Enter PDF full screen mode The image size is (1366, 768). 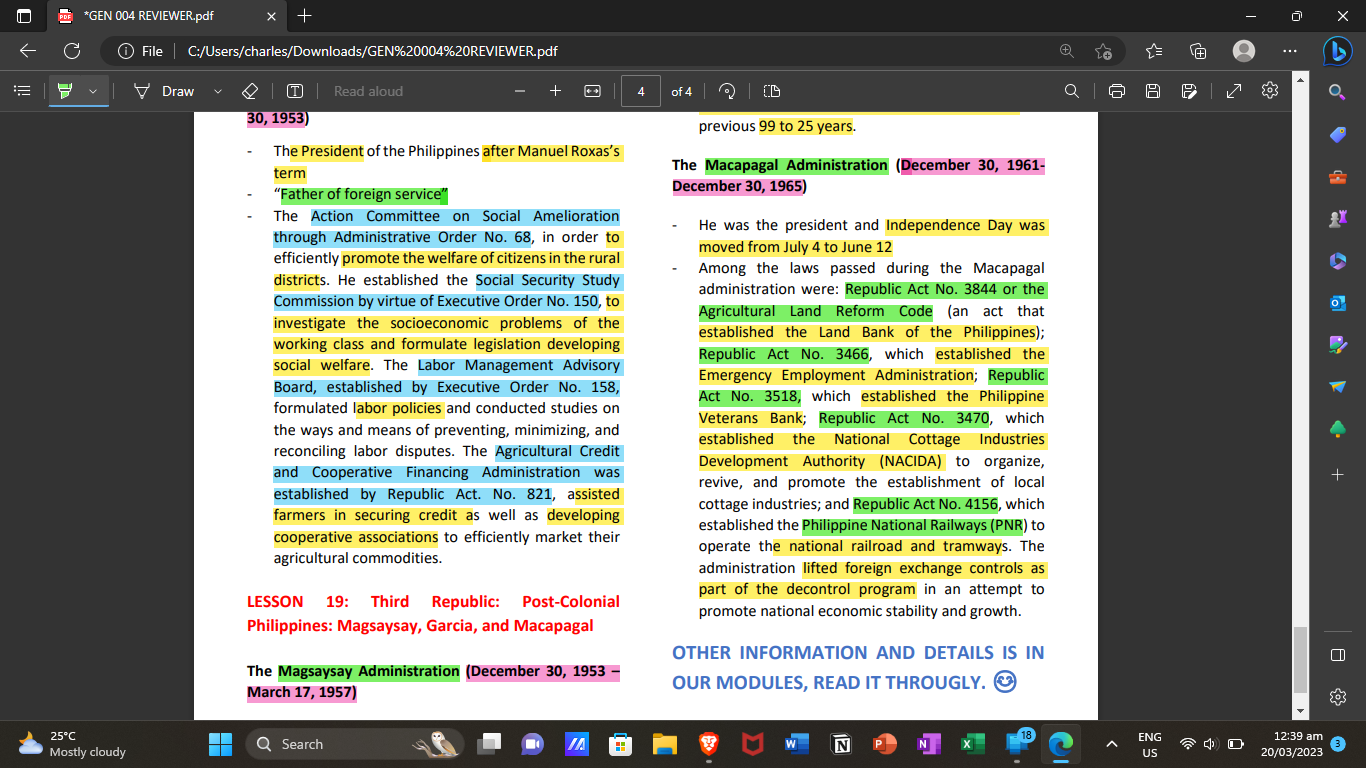1234,91
